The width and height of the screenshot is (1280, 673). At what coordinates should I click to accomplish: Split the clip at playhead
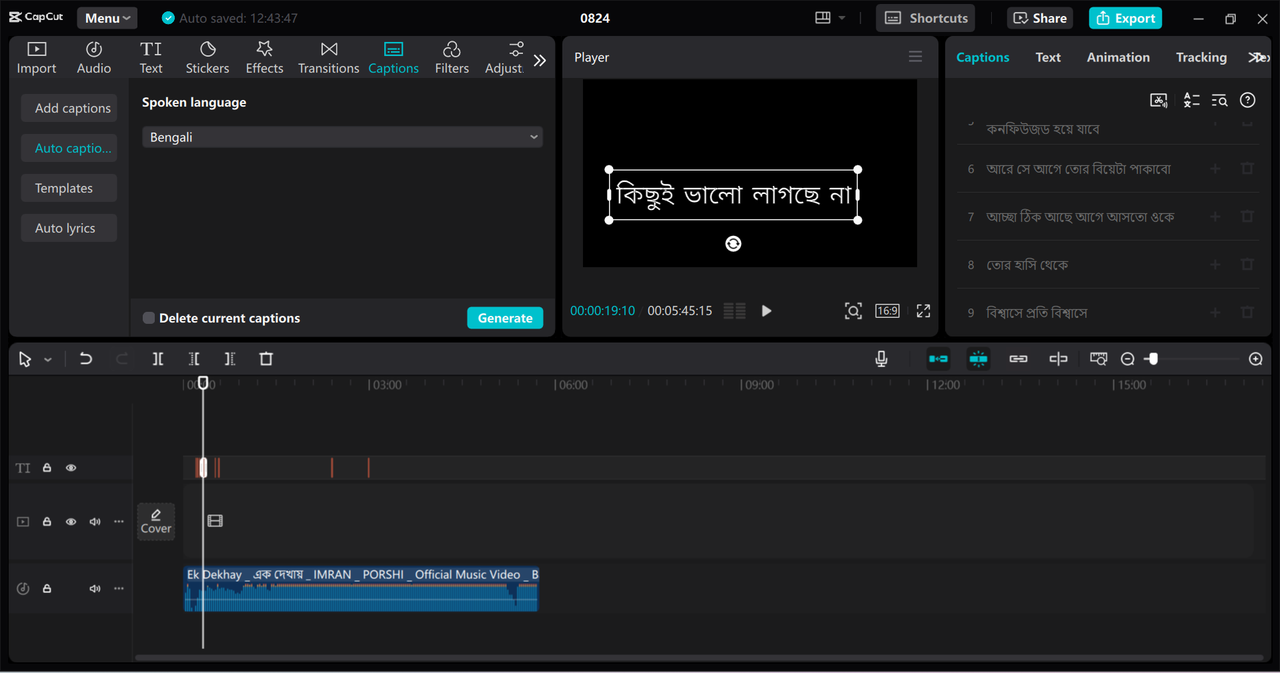pos(158,359)
